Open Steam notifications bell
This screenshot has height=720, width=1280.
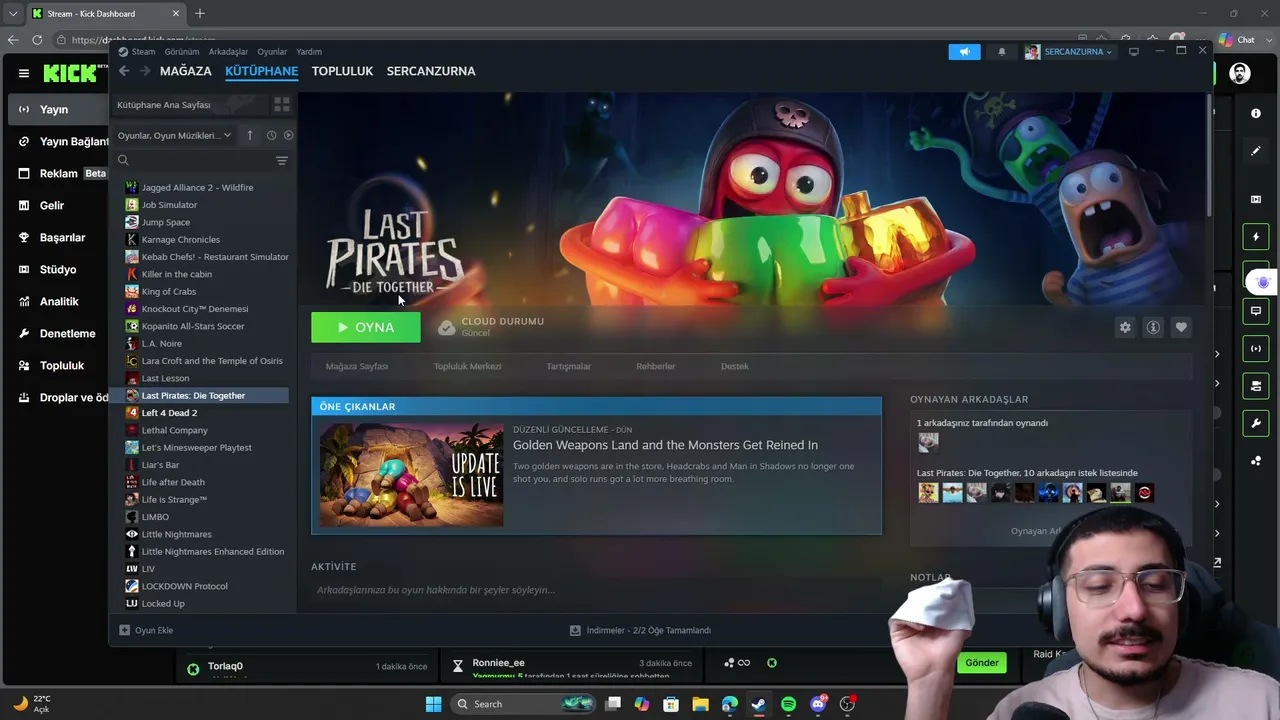[1001, 52]
